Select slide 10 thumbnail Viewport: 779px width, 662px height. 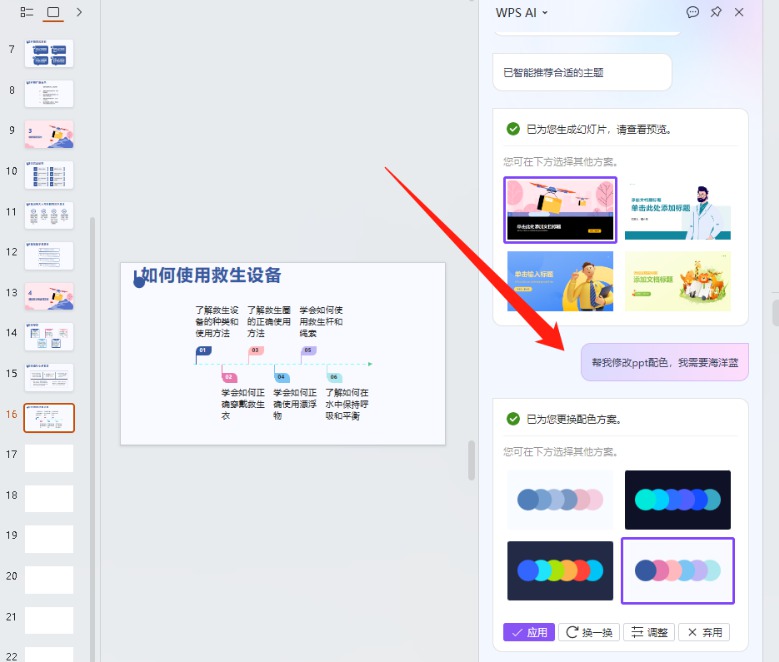pyautogui.click(x=49, y=175)
